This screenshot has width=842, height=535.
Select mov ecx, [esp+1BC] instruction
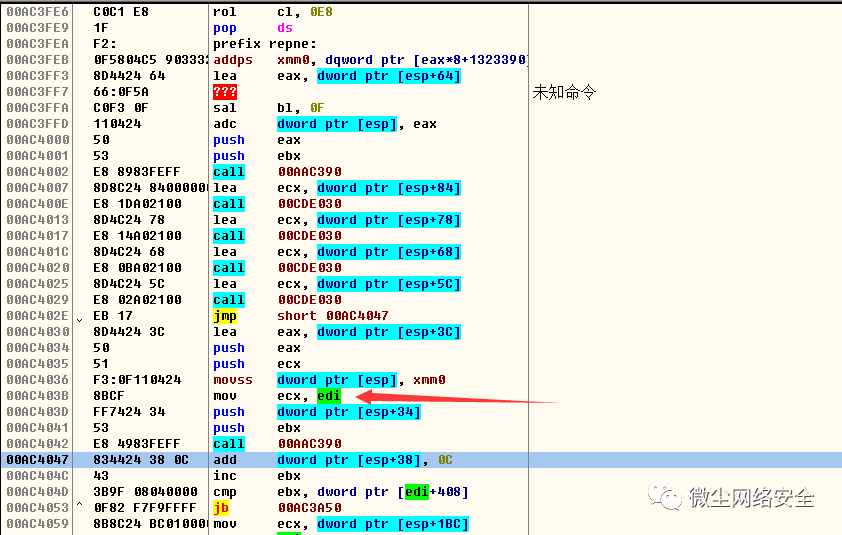(x=341, y=524)
